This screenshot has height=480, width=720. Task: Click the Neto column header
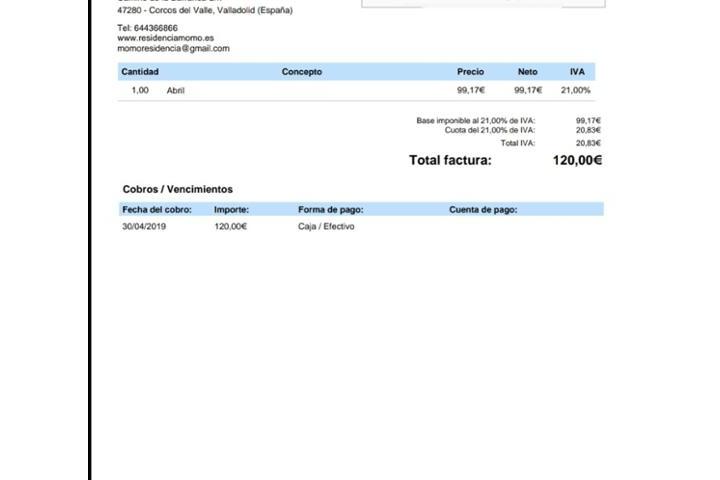point(527,72)
